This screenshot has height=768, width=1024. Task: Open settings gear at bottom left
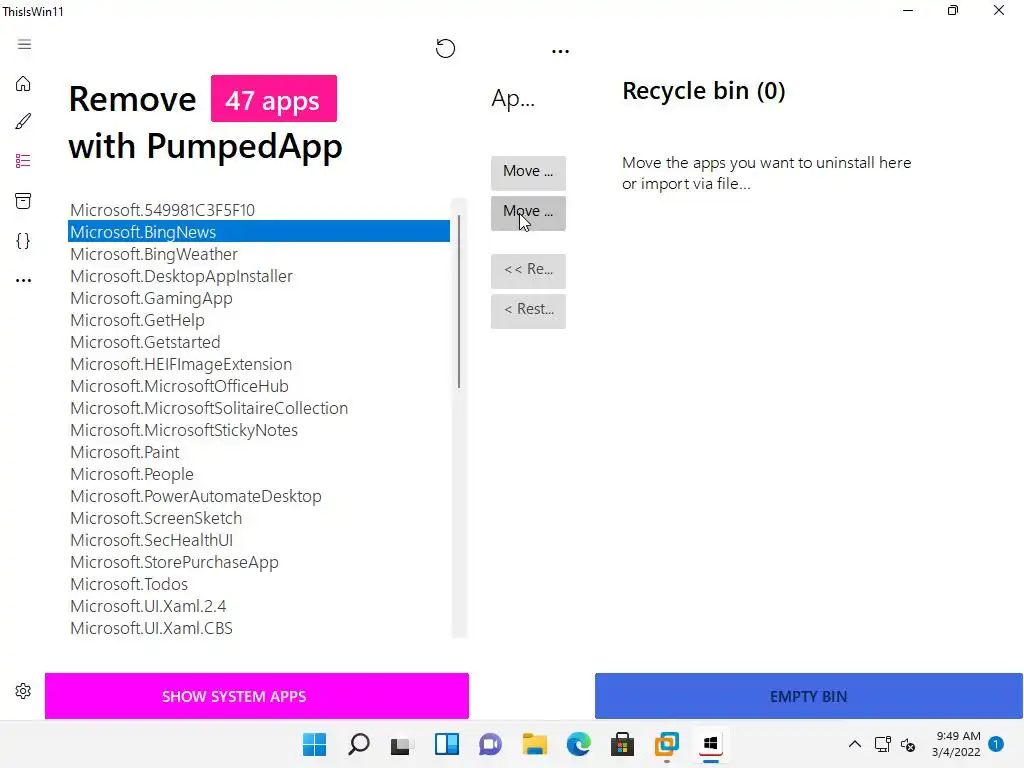pyautogui.click(x=23, y=691)
